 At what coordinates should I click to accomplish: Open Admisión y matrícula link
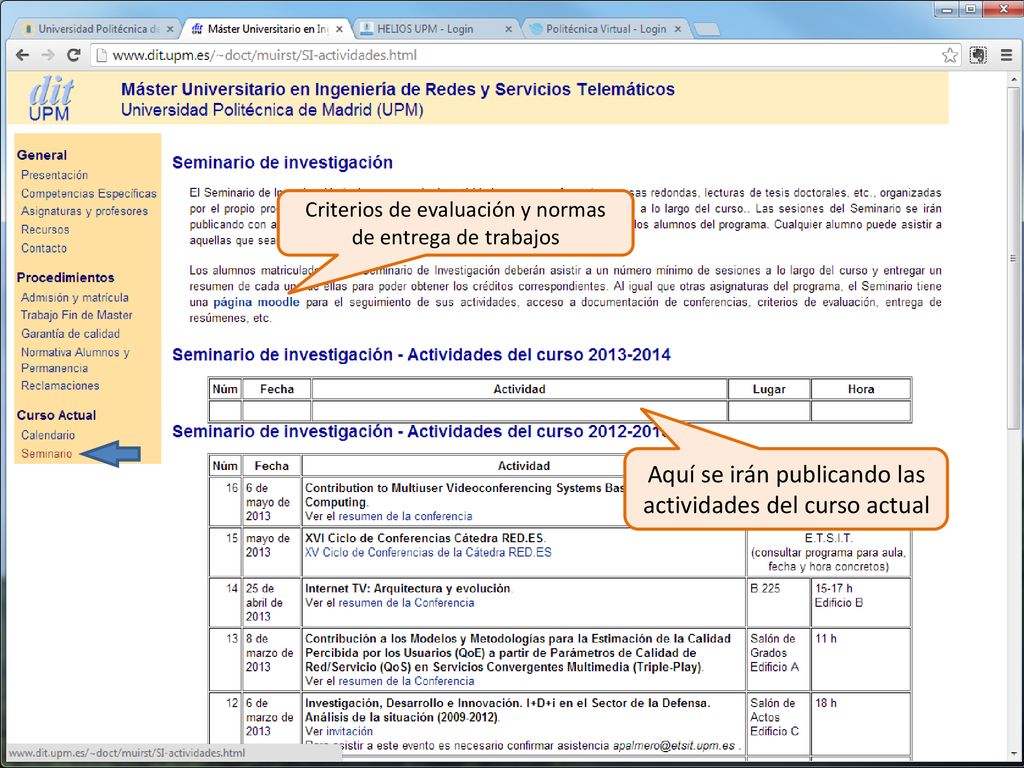tap(74, 297)
